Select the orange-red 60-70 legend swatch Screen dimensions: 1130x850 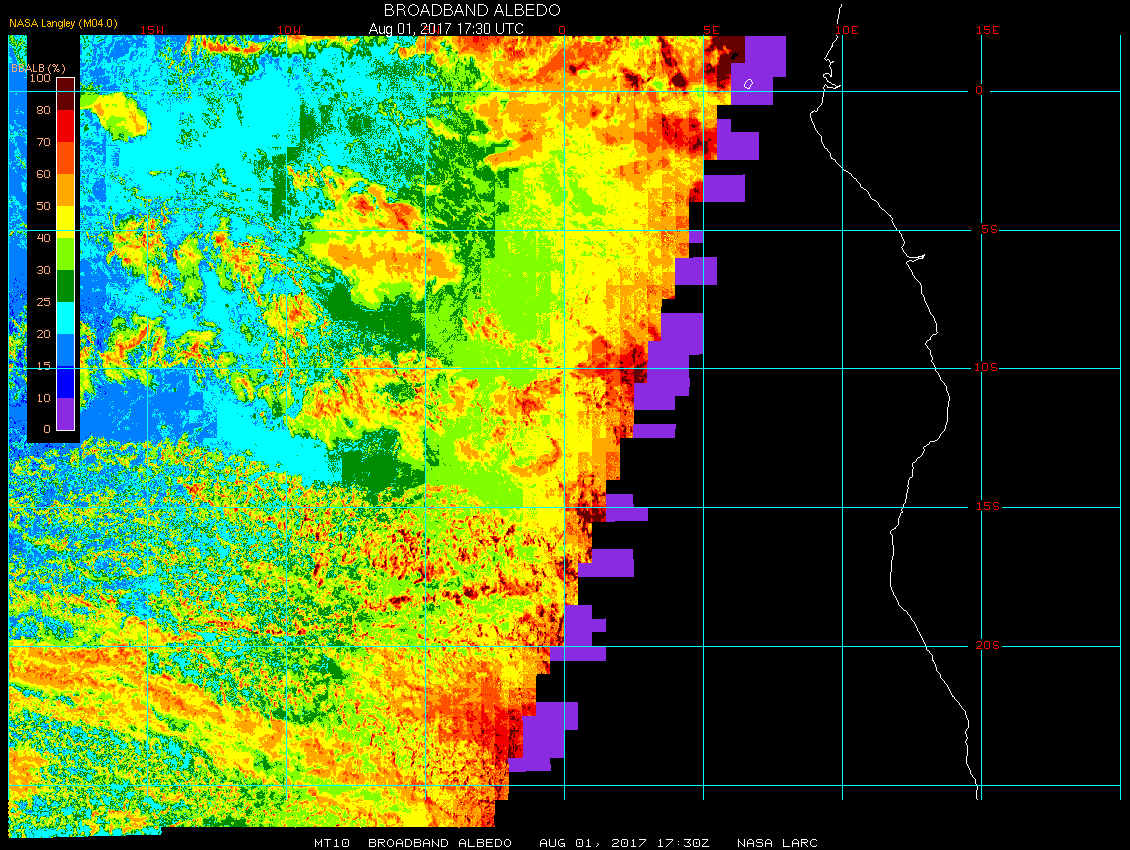66,158
